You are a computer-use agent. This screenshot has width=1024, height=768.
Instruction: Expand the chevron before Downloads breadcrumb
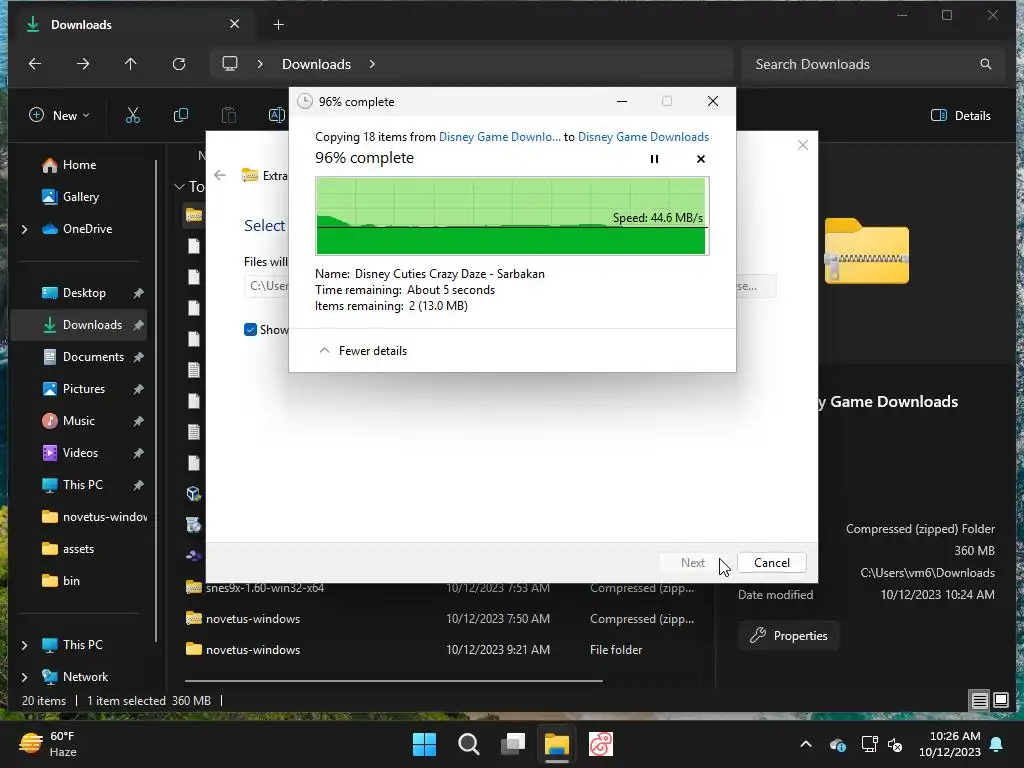point(260,64)
